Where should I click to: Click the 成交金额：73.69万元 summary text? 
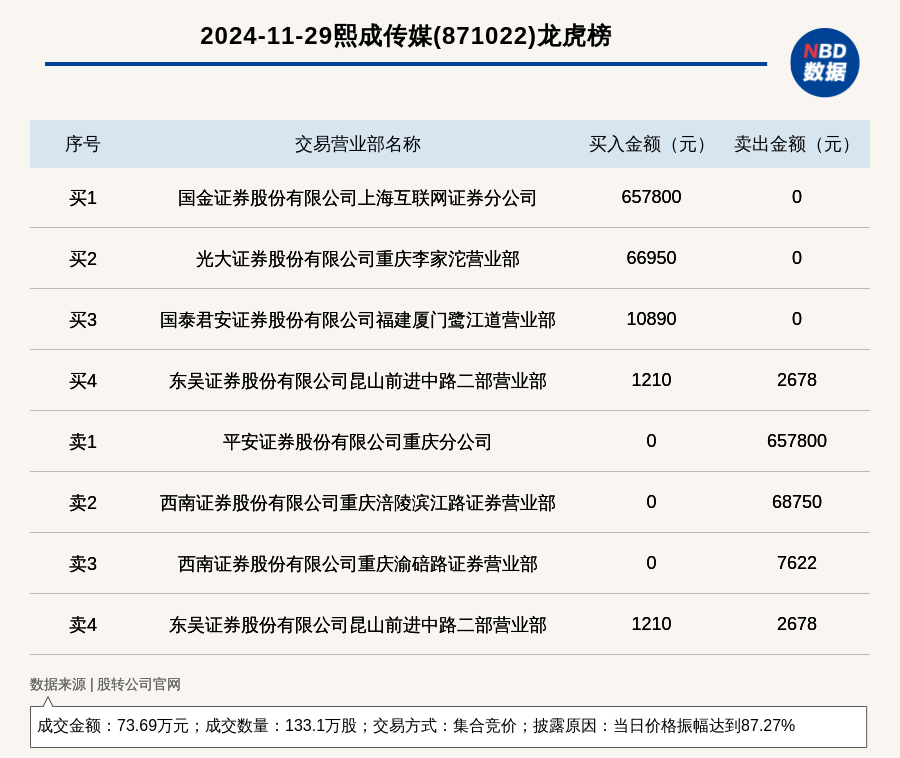click(112, 726)
